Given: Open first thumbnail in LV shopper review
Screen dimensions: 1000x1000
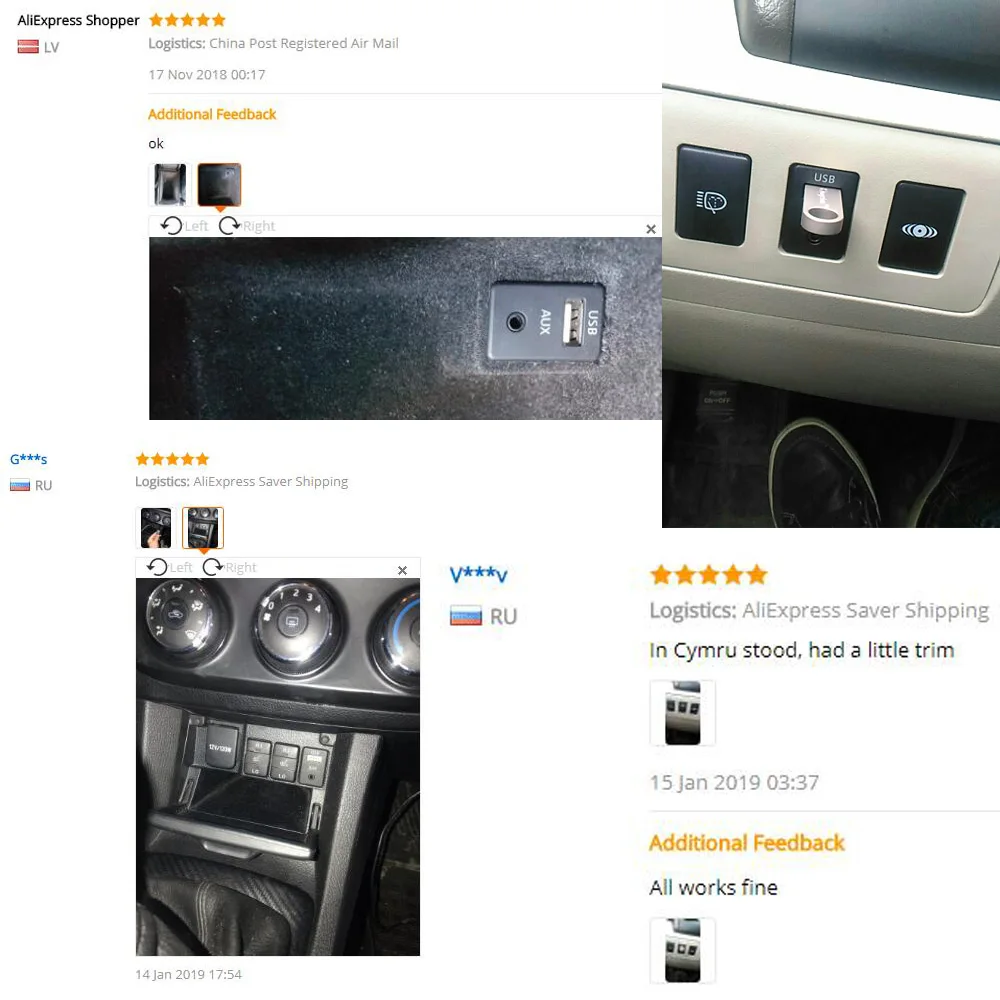Looking at the screenshot, I should [170, 185].
